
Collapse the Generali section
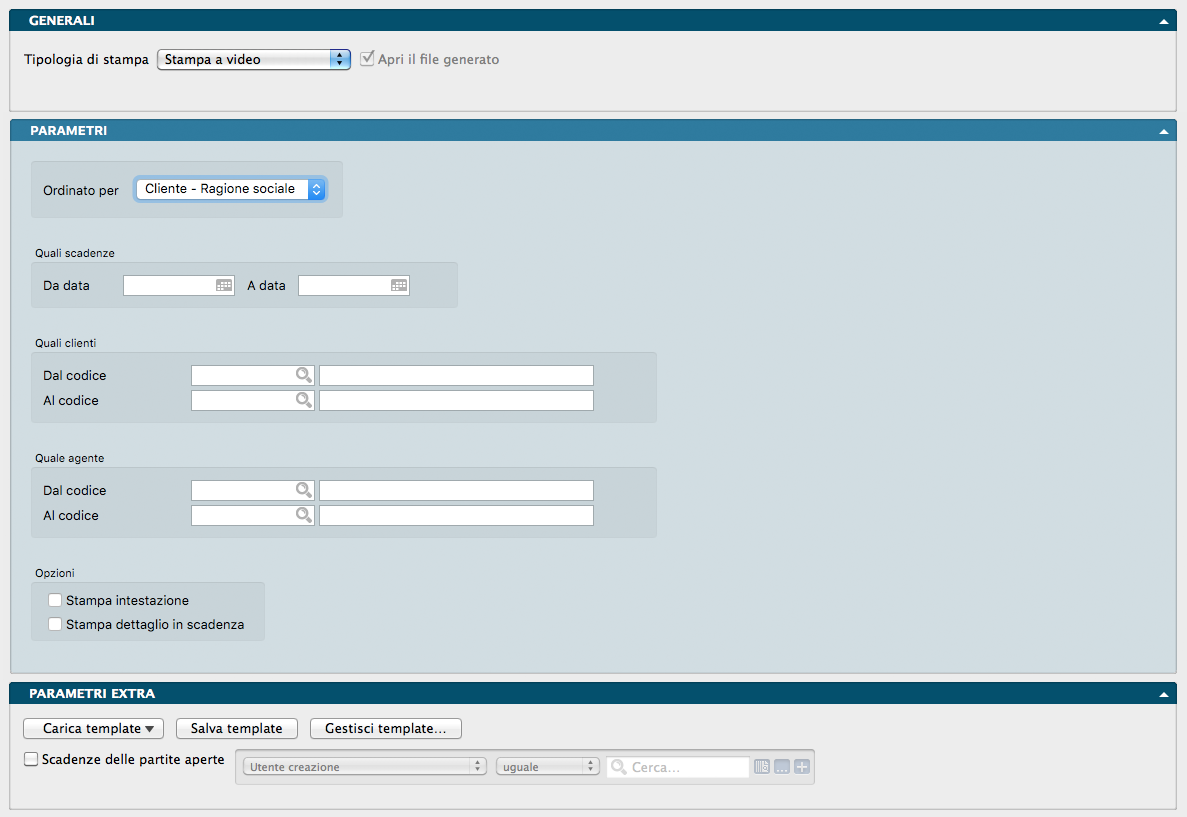point(1163,21)
